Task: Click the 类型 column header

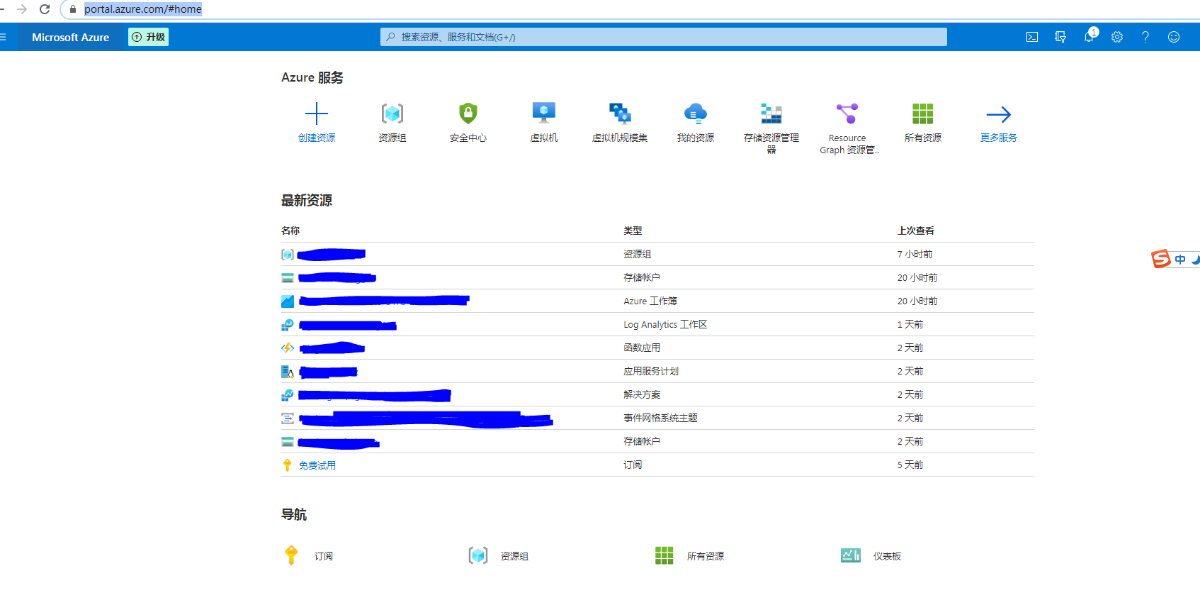Action: [633, 231]
